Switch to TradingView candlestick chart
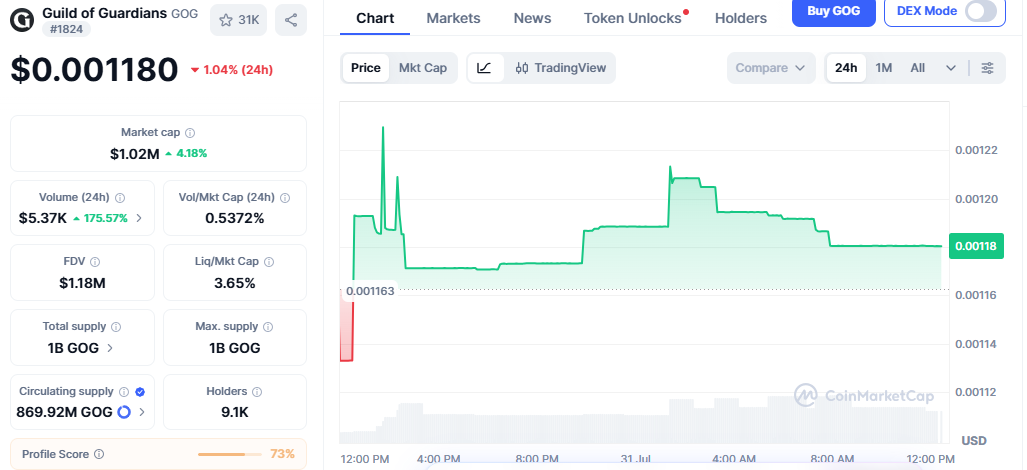Screen dimensions: 1027x470 (x=561, y=68)
